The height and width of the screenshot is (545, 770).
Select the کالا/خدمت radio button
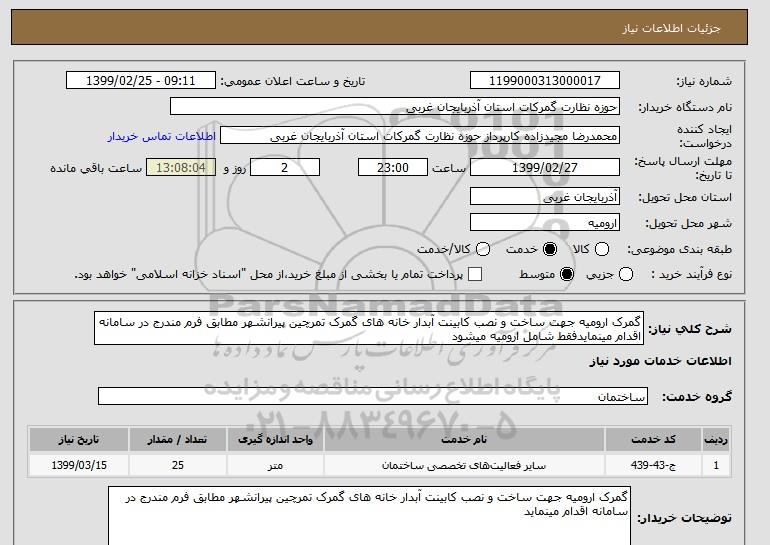483,249
